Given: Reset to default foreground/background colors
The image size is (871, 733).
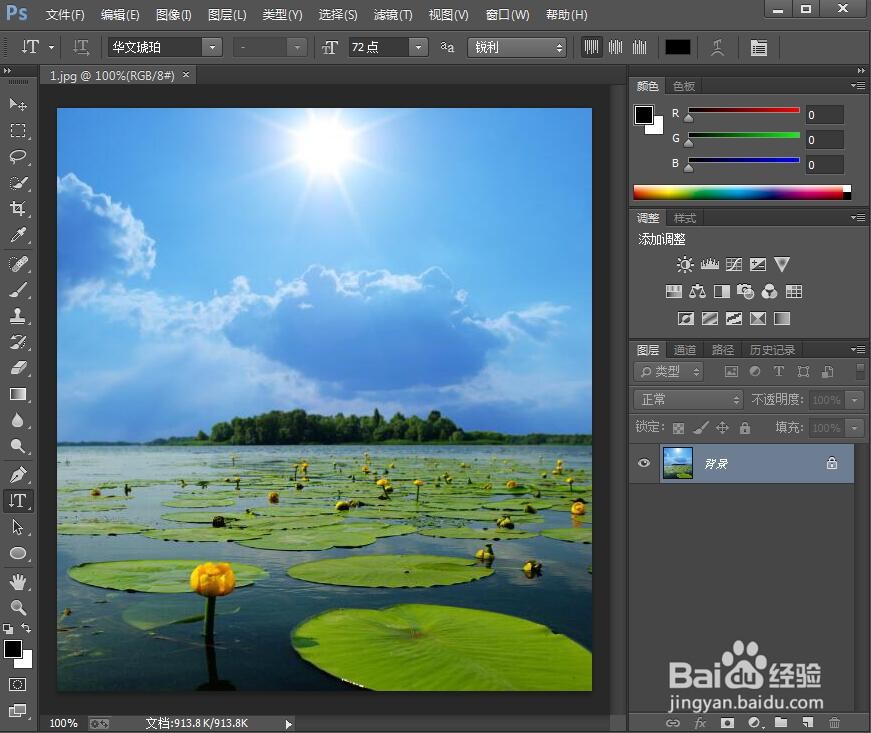Looking at the screenshot, I should (x=8, y=629).
